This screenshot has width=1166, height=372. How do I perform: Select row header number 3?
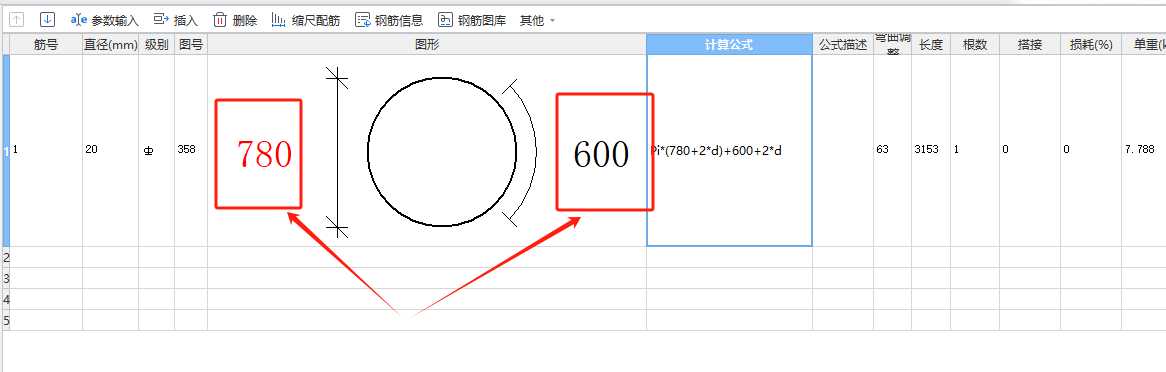pos(7,278)
